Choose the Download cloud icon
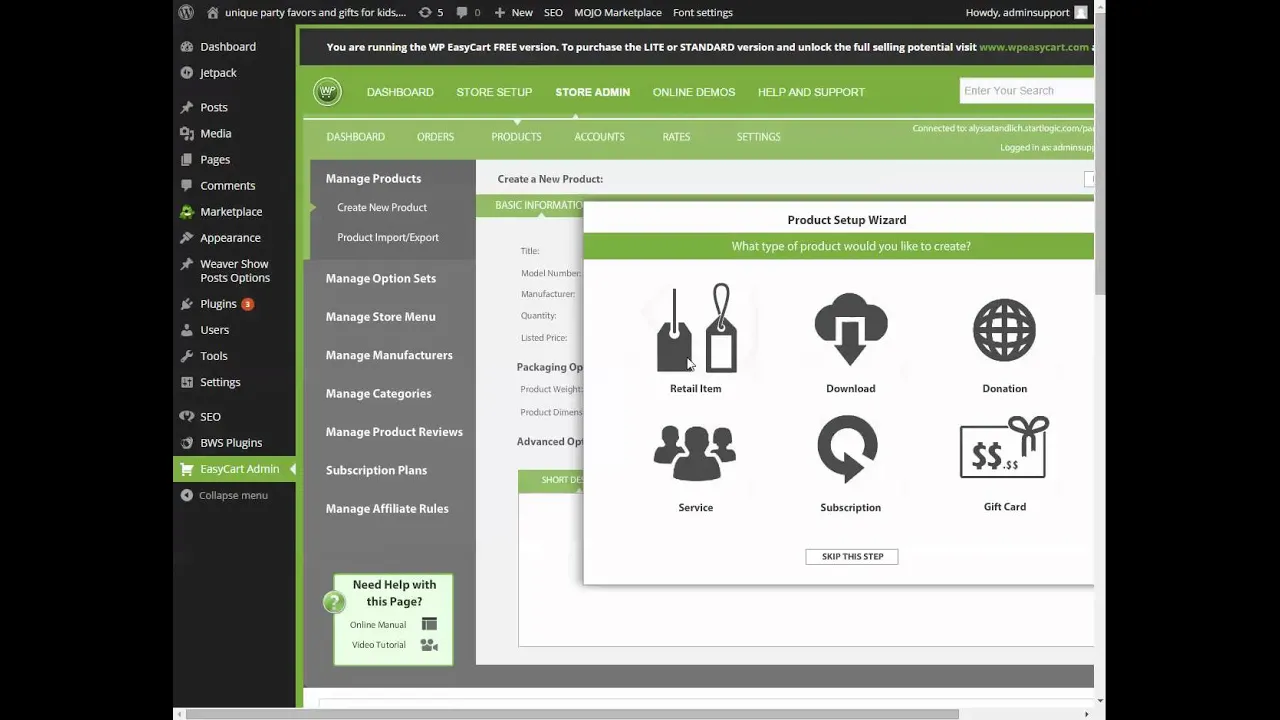The width and height of the screenshot is (1280, 720). pos(851,329)
